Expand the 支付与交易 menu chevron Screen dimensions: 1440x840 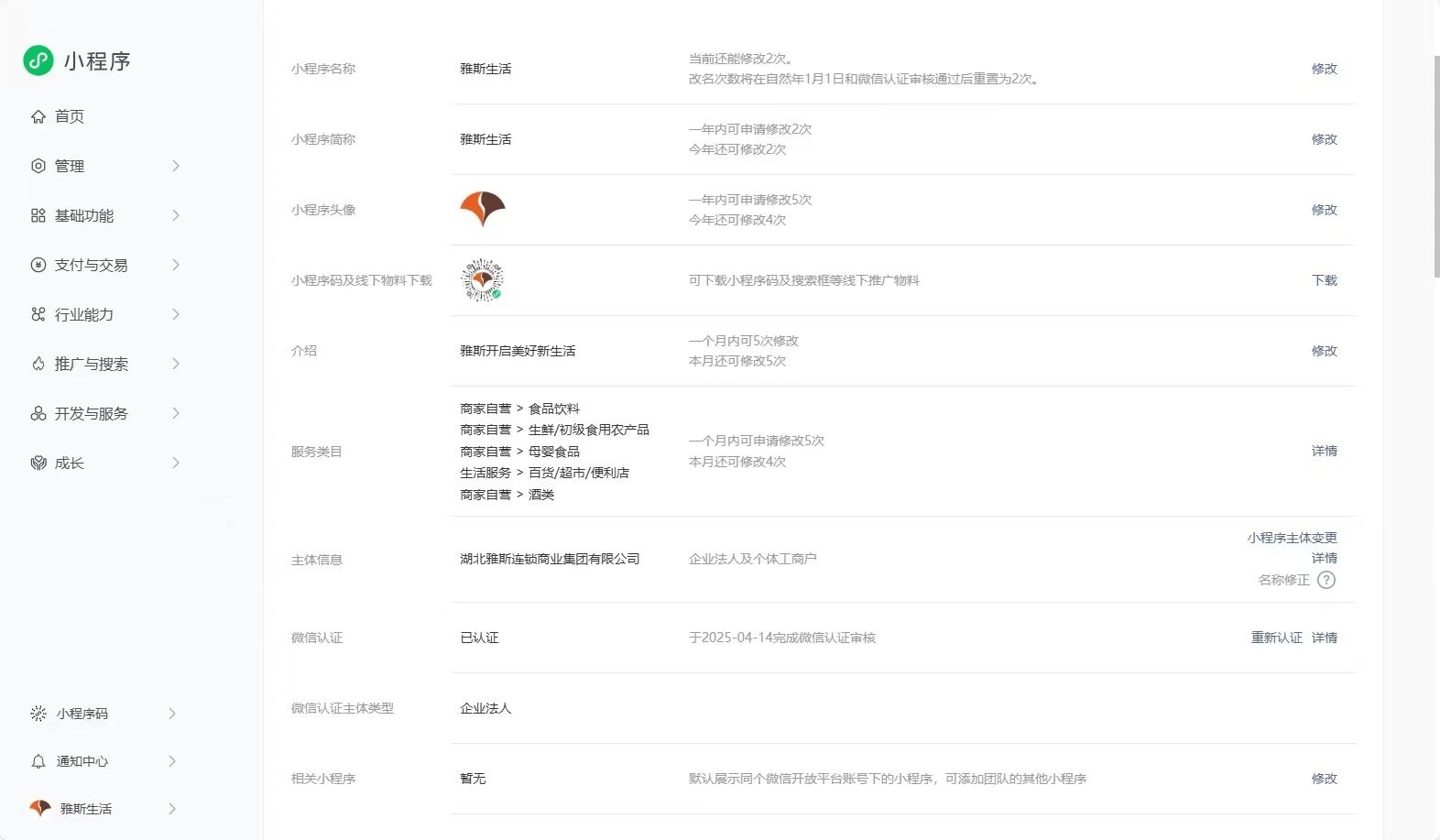click(175, 265)
